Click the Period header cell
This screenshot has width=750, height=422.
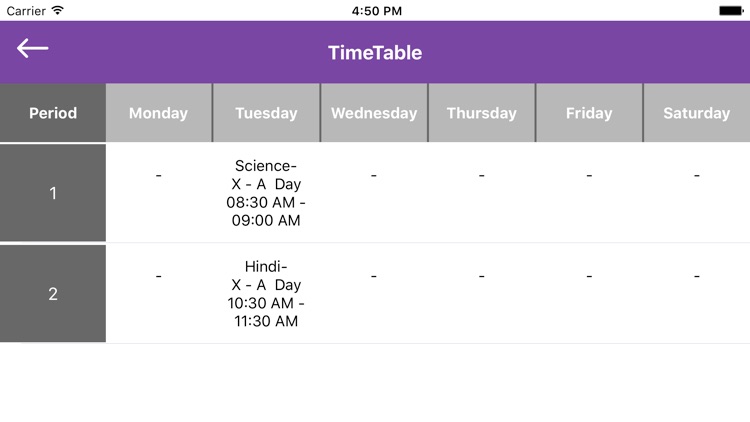(x=53, y=113)
